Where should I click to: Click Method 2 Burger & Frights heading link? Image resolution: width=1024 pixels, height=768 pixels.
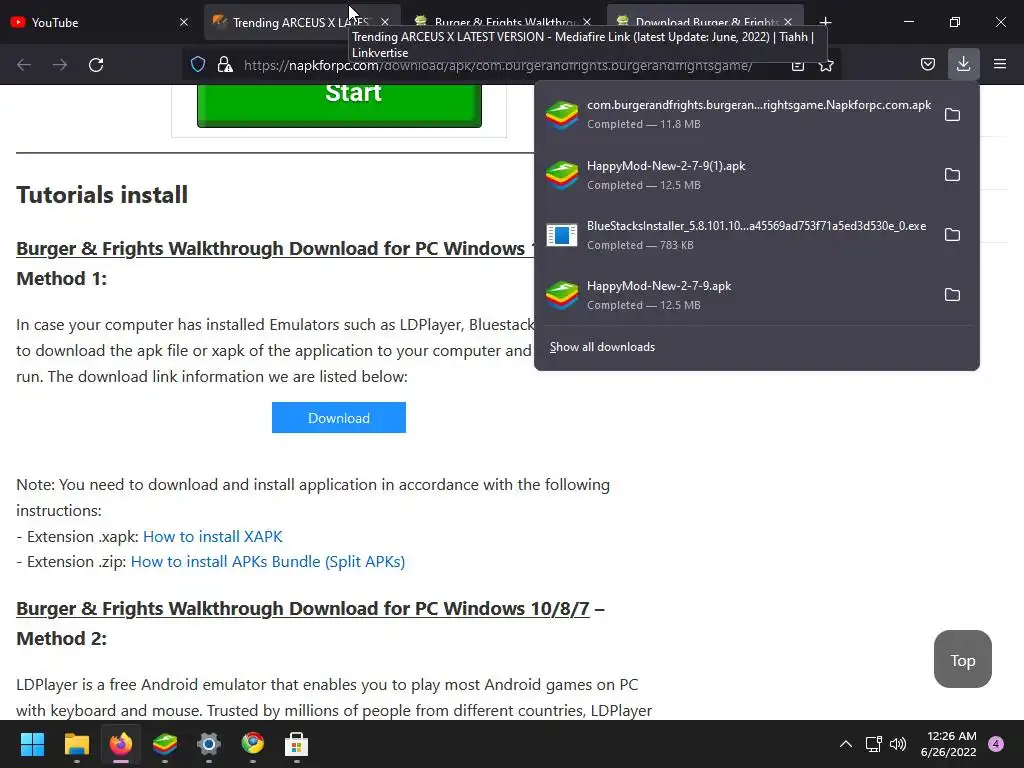click(x=302, y=609)
